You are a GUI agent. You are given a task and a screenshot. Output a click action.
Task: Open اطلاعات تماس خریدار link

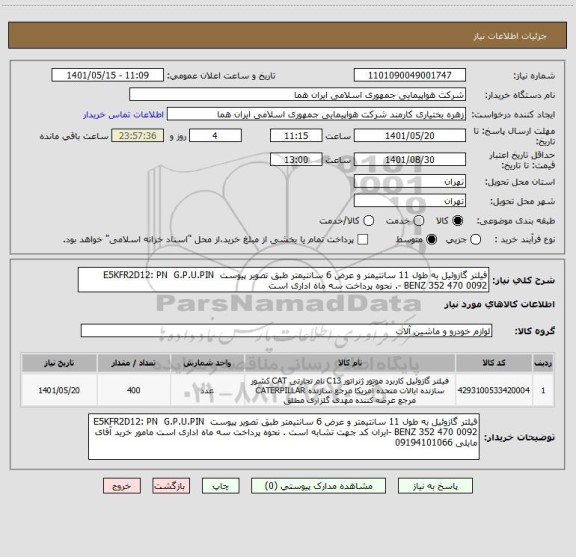click(x=123, y=115)
